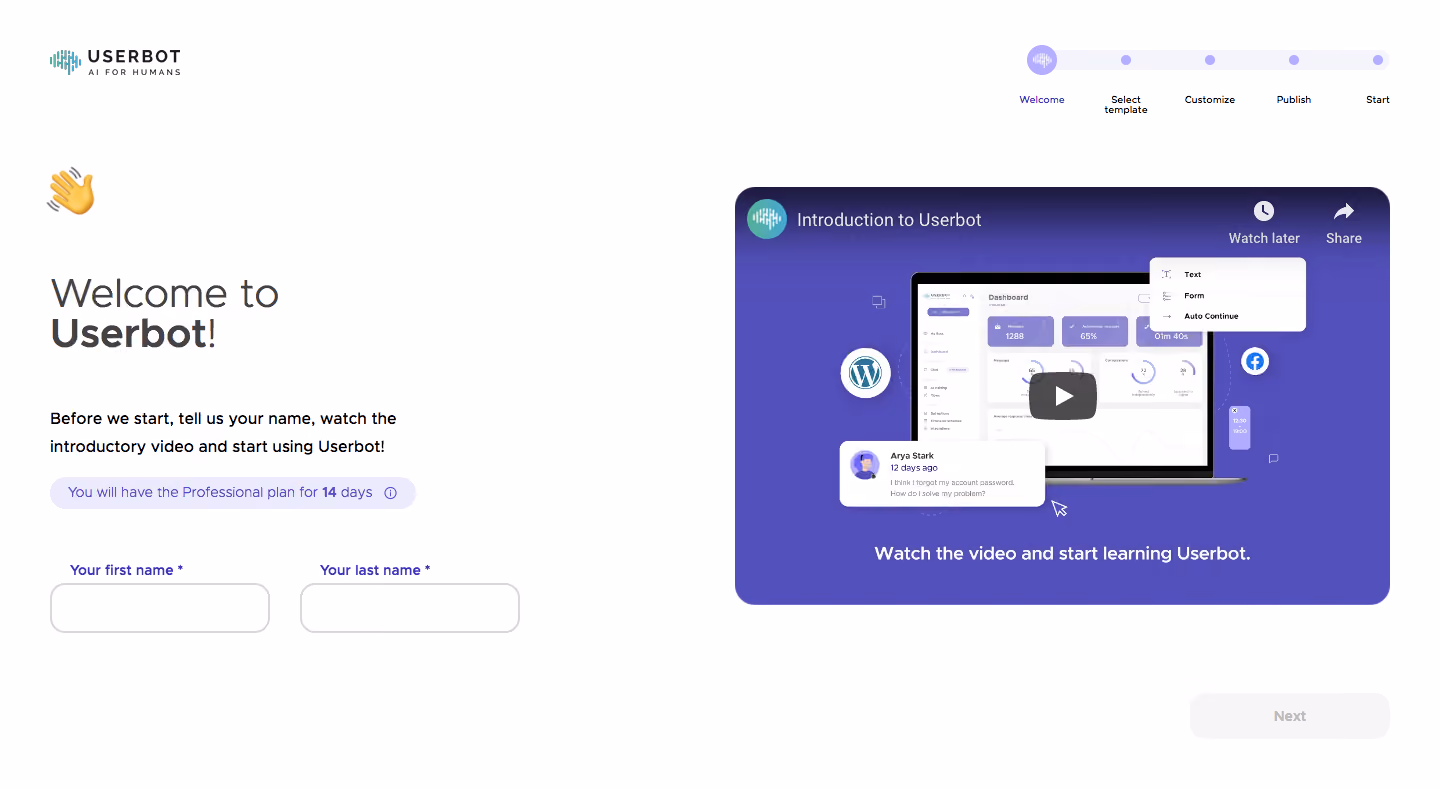Jump to the Customize step dot
The width and height of the screenshot is (1440, 789).
(1210, 60)
